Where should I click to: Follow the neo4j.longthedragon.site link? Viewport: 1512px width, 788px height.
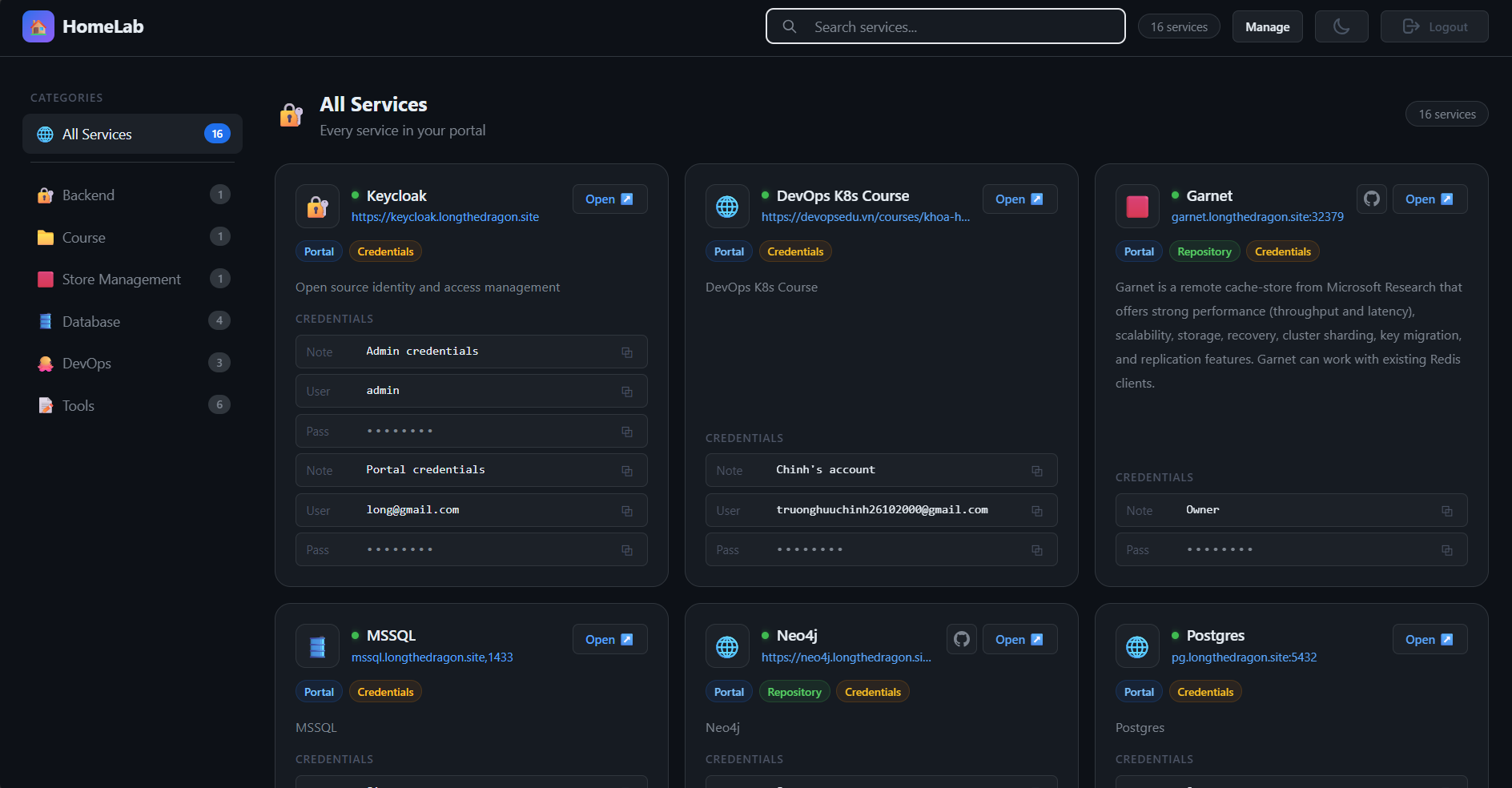(x=846, y=657)
